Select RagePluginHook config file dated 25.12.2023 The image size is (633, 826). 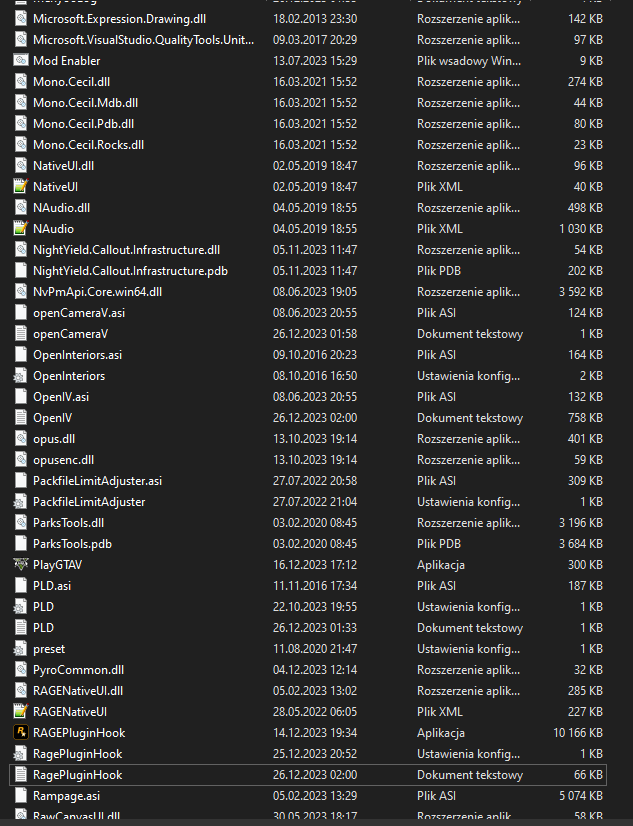(x=77, y=754)
